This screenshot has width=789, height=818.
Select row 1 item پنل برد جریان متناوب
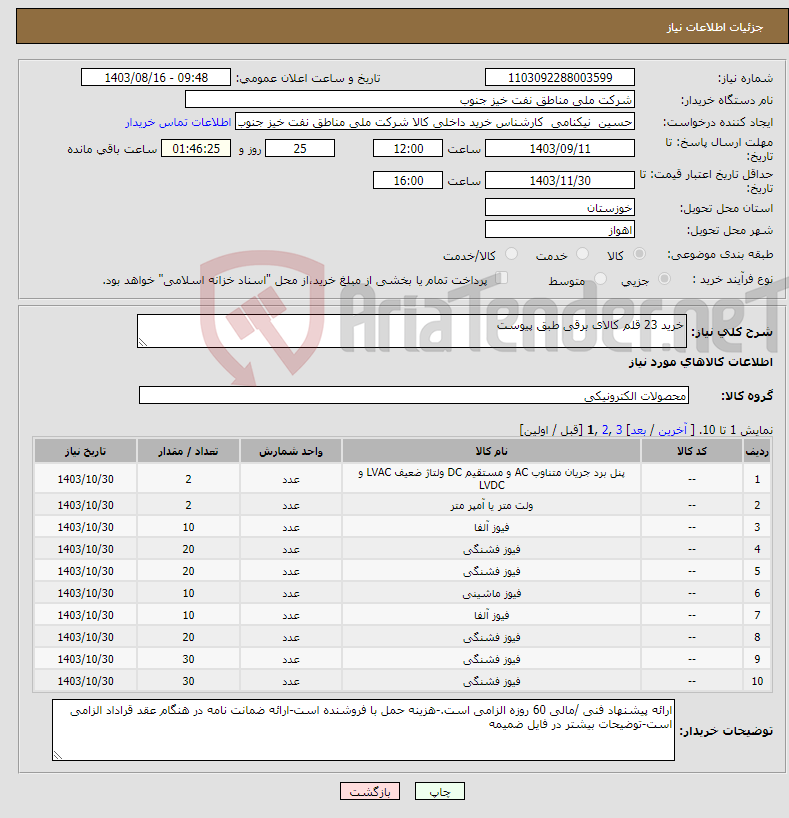pyautogui.click(x=491, y=478)
